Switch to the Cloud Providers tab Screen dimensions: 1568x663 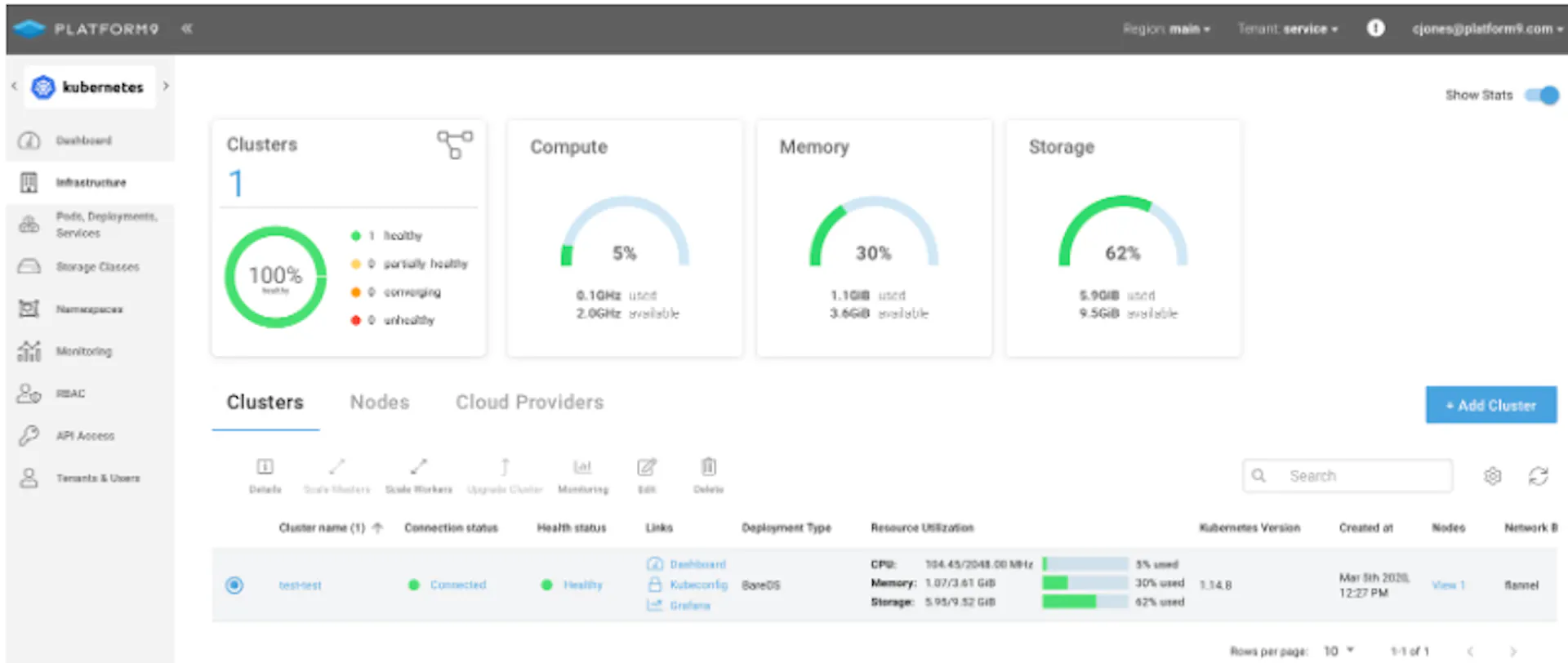pyautogui.click(x=529, y=403)
